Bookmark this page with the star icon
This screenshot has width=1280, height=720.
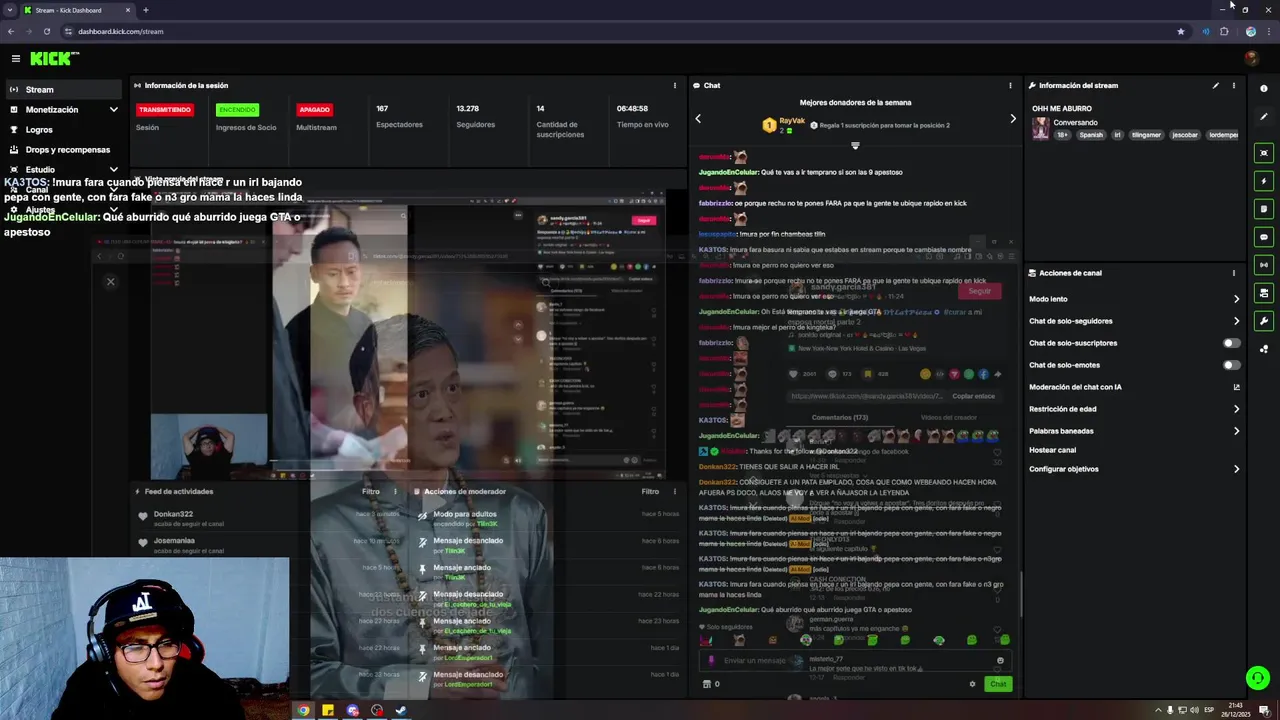pos(1181,31)
